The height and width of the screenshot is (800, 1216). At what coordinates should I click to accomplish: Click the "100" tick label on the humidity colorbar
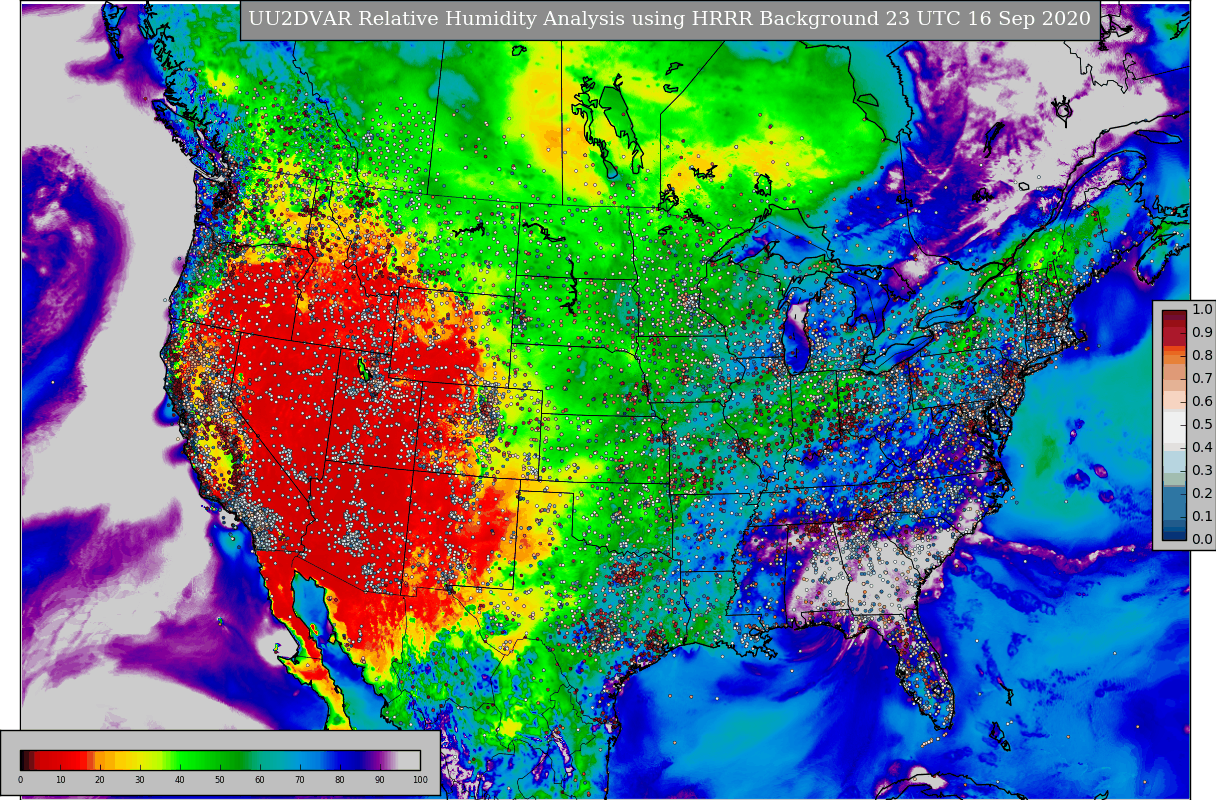click(x=420, y=780)
